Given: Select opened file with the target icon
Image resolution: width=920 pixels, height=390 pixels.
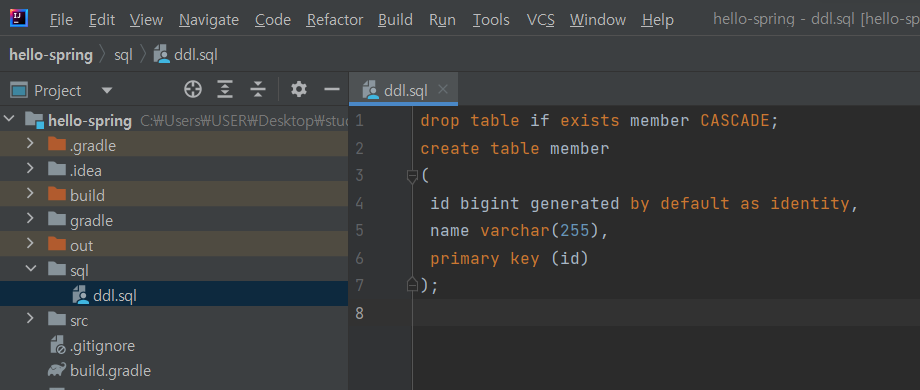Looking at the screenshot, I should 192,90.
